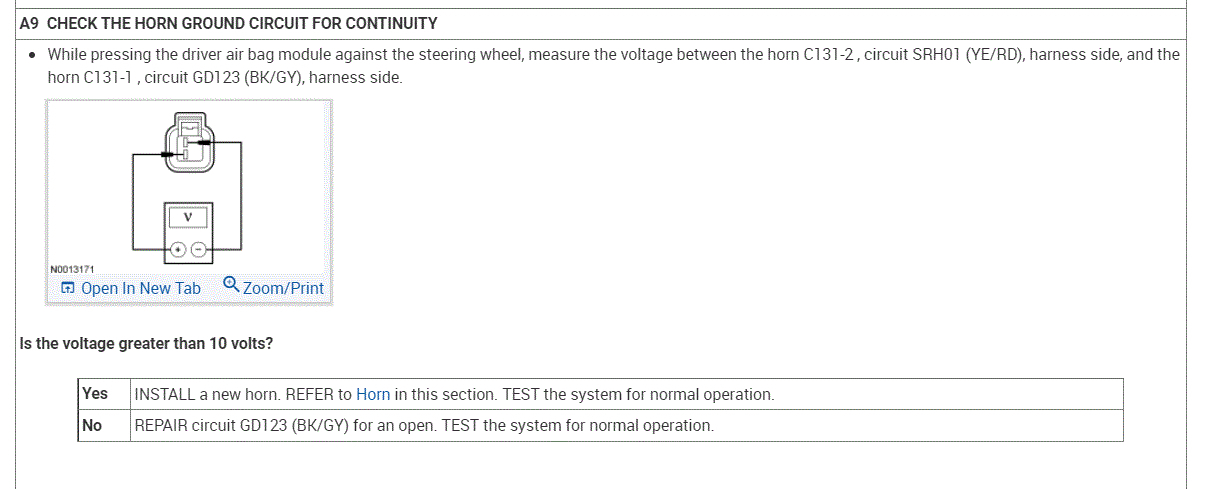Click the Yes answer cell
Screen dimensions: 1206x489
tap(95, 394)
